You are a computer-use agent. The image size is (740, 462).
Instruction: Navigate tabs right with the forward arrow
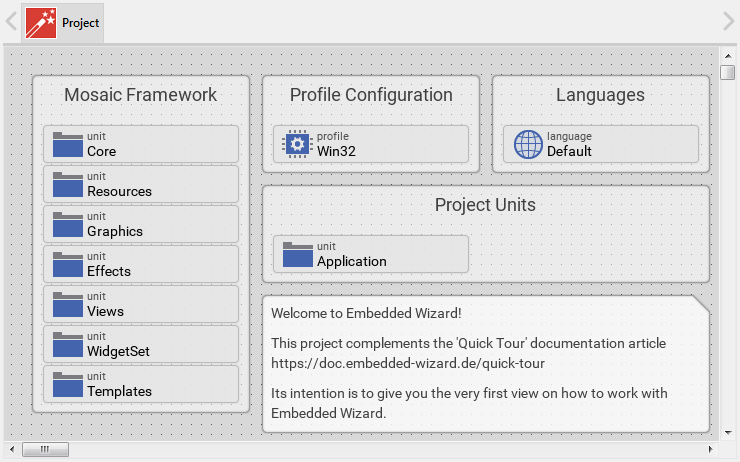728,22
